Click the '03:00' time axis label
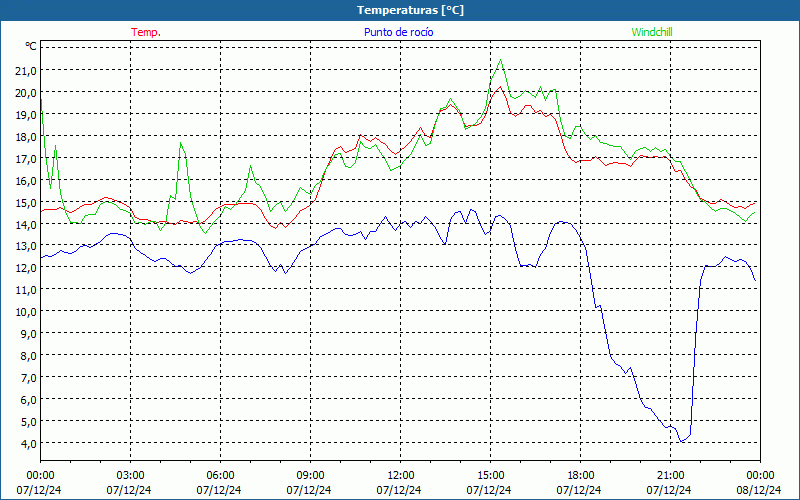 tap(130, 476)
